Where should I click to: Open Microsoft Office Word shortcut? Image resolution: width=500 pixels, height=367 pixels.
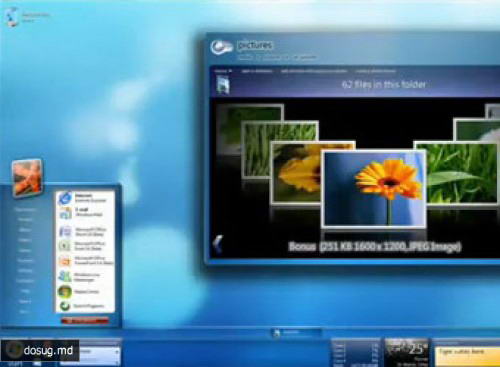tap(85, 231)
